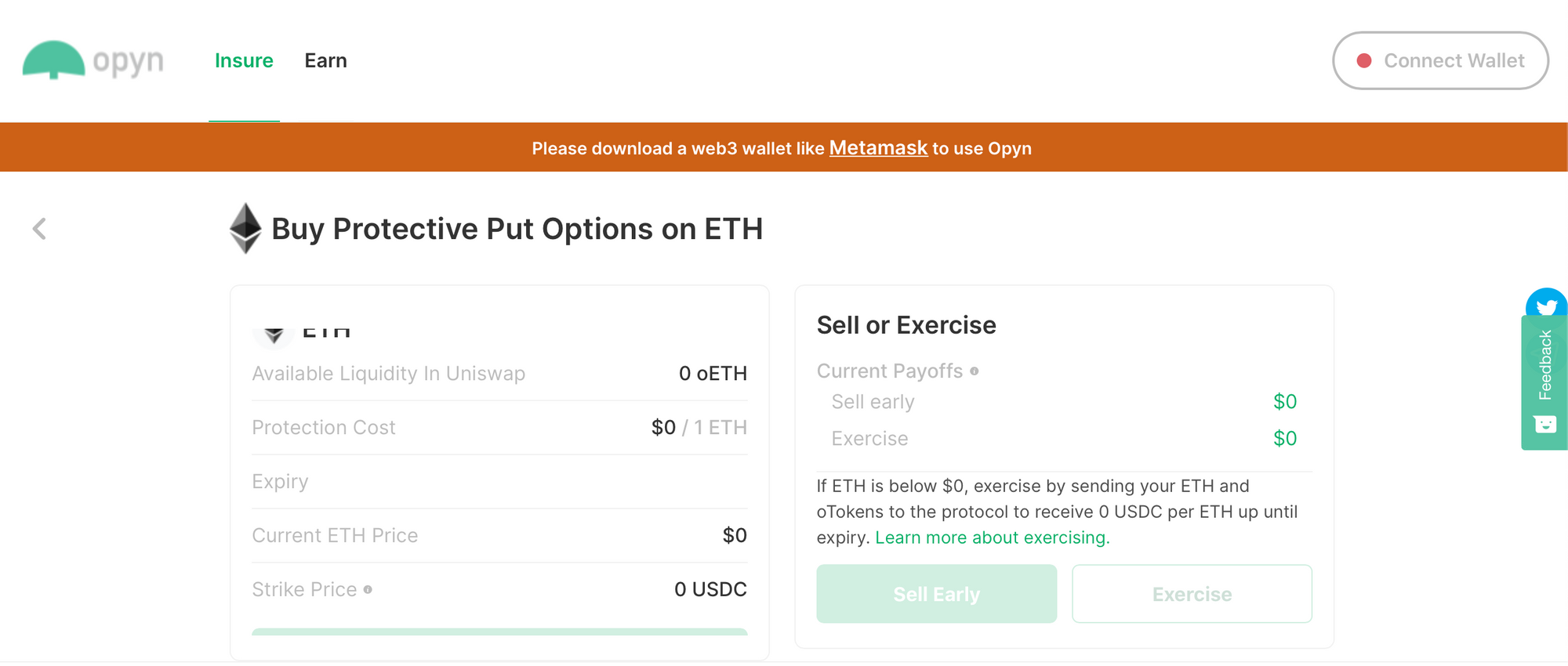
Task: Click the smiley face icon under Feedback
Action: 1544,425
